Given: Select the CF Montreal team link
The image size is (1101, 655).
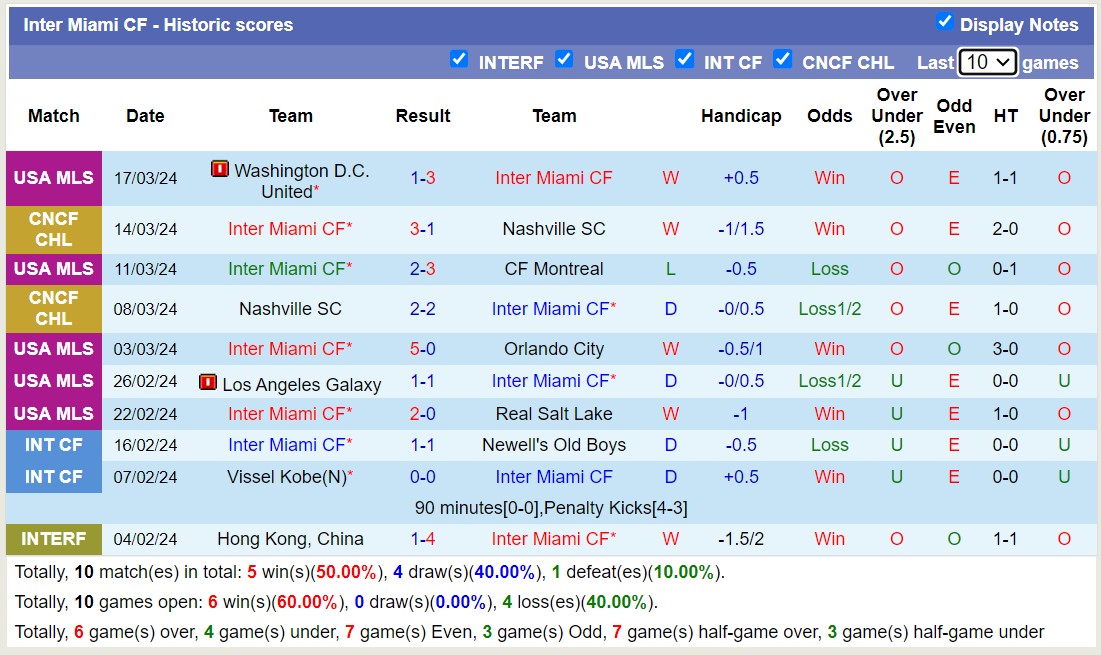Looking at the screenshot, I should pos(554,268).
